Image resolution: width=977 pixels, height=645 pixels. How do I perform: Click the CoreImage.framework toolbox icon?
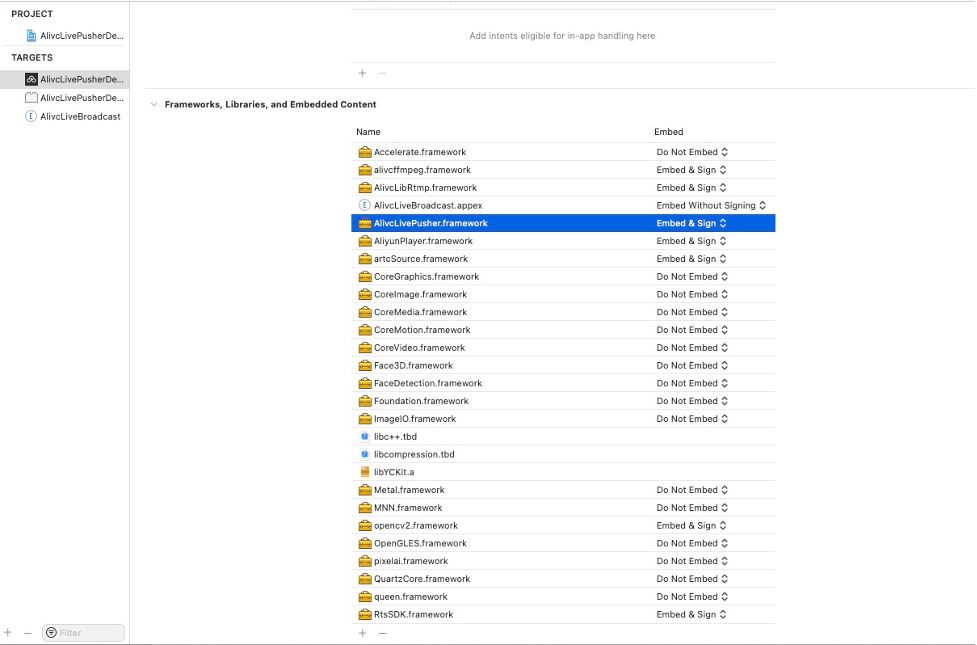coord(365,294)
